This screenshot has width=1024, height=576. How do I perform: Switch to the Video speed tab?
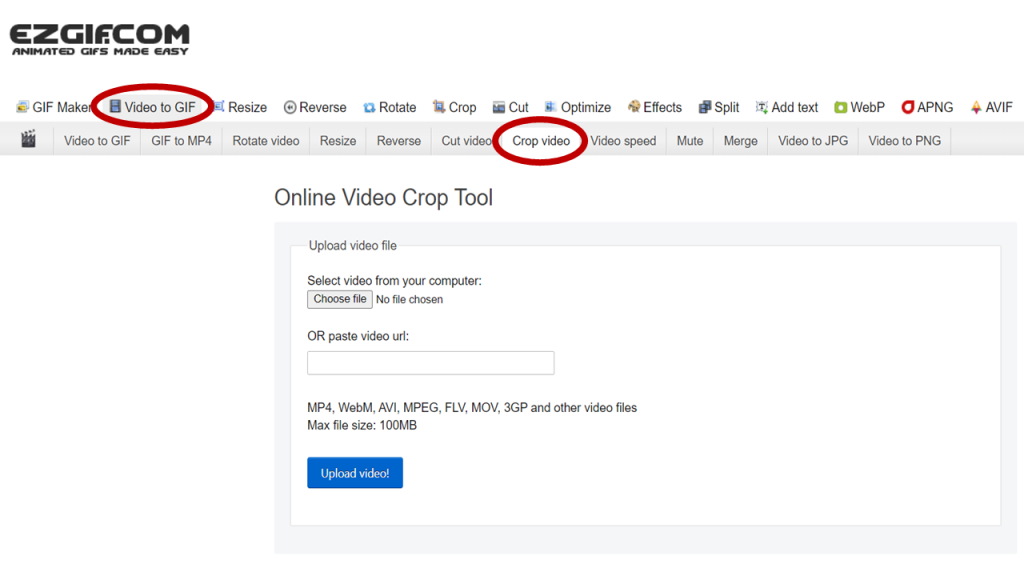(623, 141)
